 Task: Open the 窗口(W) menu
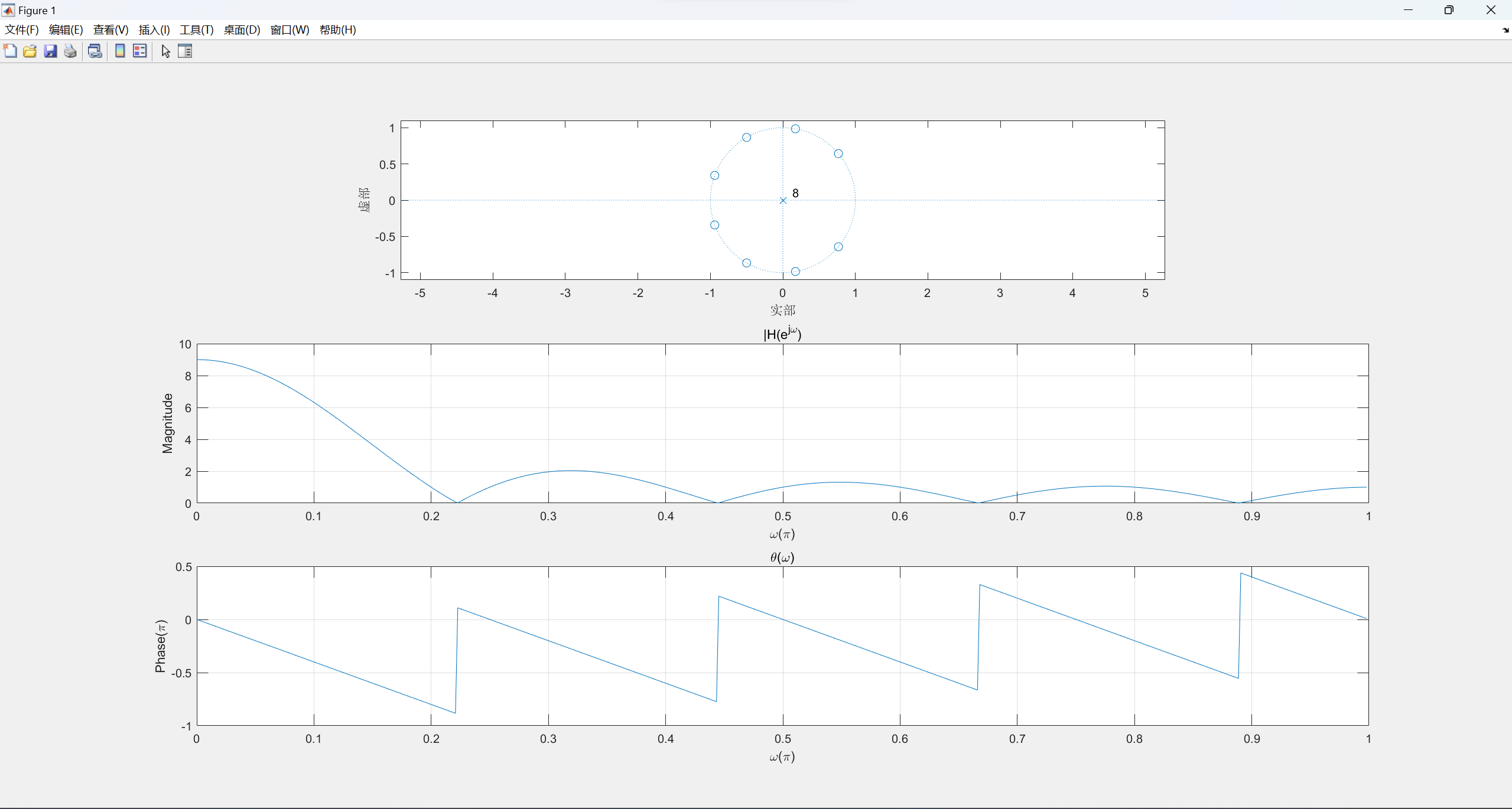[x=290, y=30]
